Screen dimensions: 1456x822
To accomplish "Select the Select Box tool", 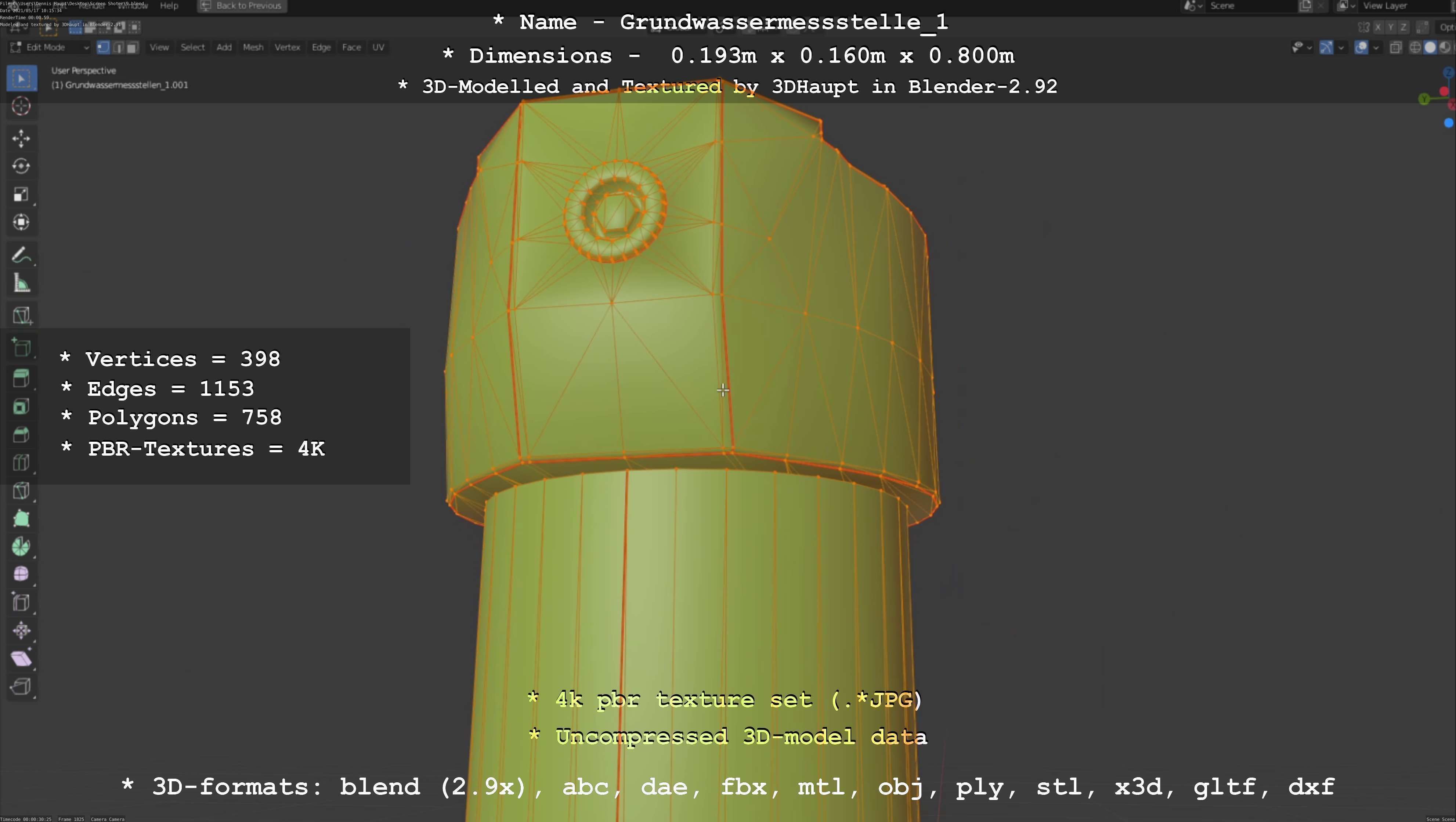I will [21, 79].
